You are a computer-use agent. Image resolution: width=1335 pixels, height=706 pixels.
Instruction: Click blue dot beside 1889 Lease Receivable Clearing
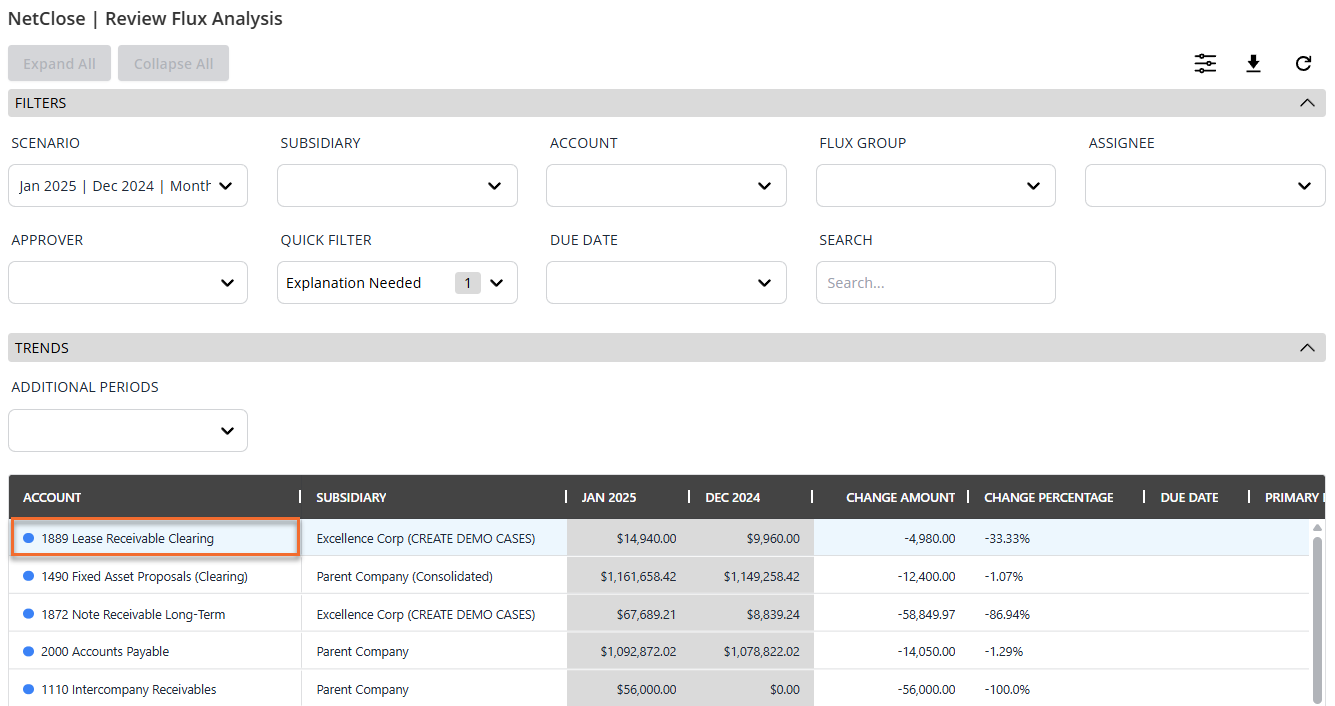coord(29,538)
